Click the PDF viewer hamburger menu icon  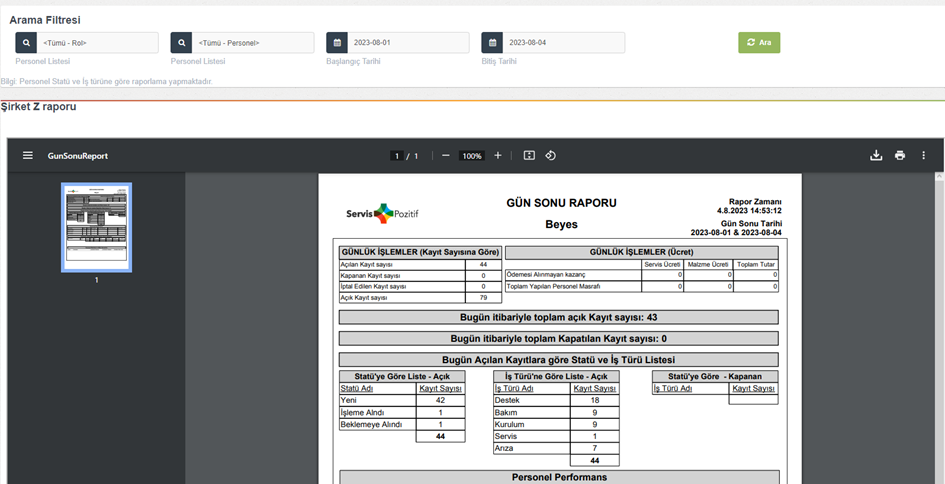28,156
